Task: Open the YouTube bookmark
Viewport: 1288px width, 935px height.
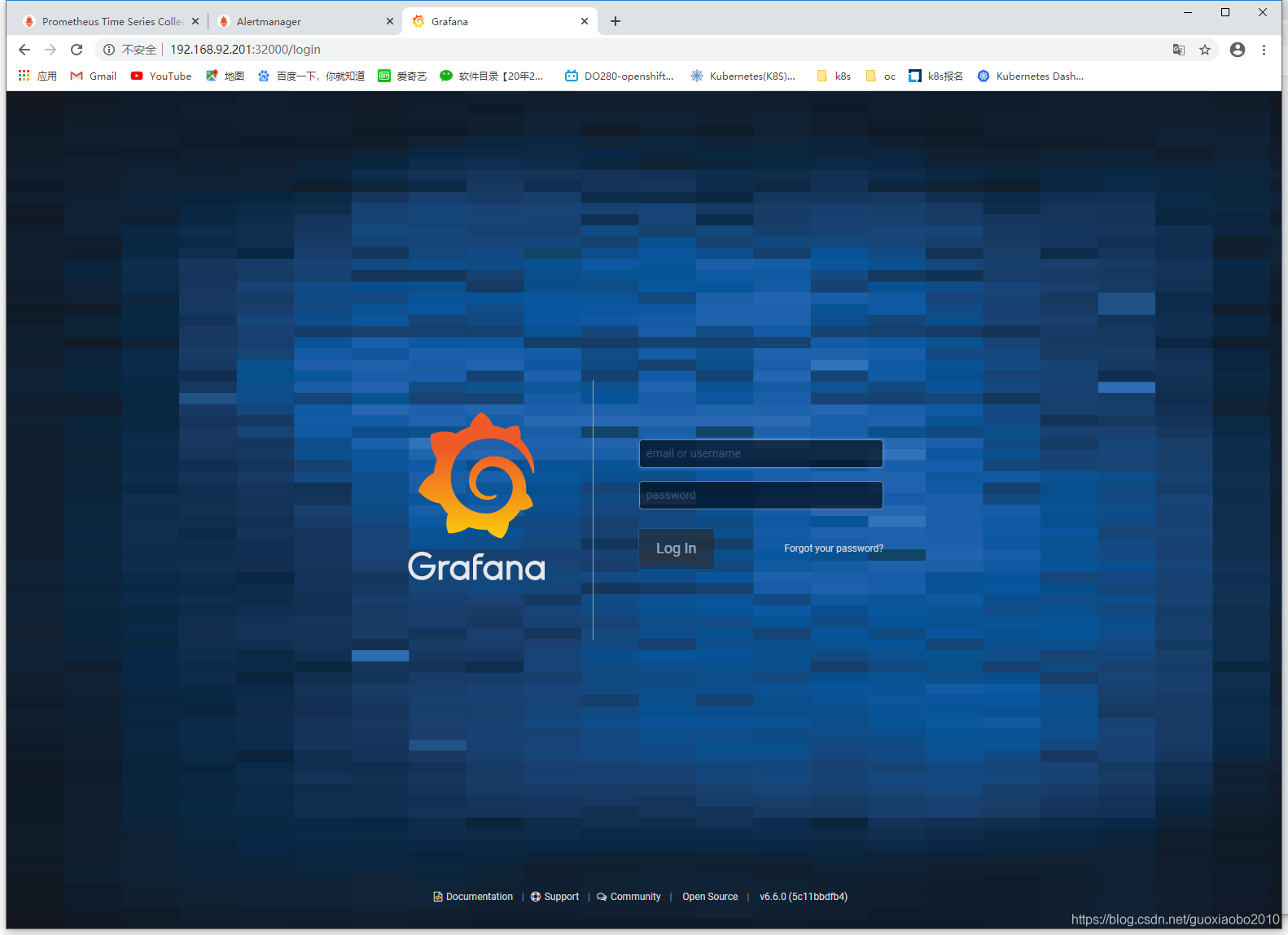Action: pyautogui.click(x=161, y=76)
